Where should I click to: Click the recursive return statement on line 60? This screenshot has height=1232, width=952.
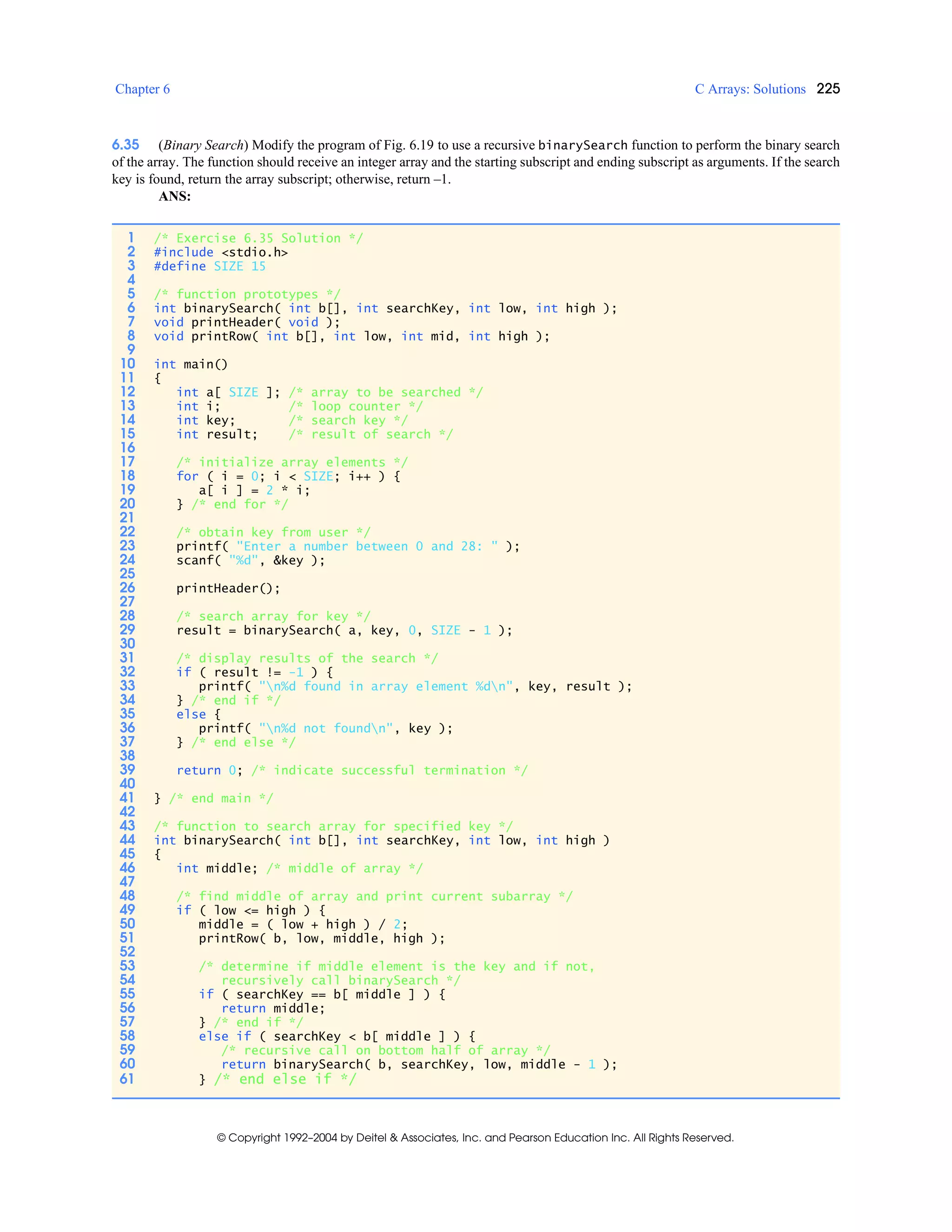pos(419,1065)
